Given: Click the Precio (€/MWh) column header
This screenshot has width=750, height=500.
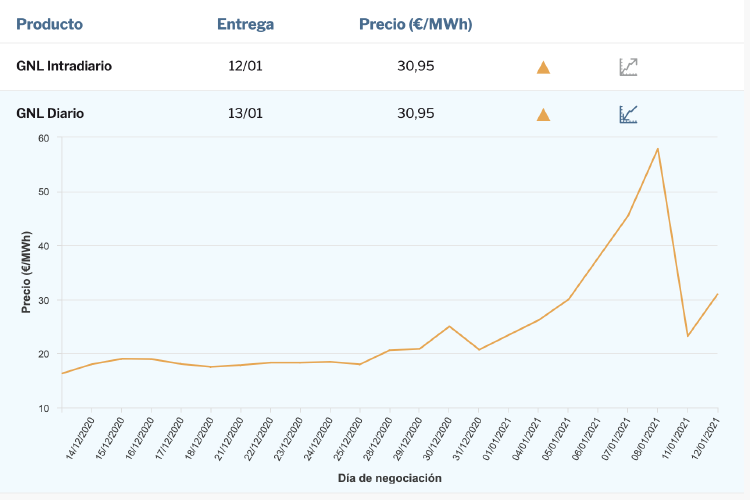Looking at the screenshot, I should point(415,24).
